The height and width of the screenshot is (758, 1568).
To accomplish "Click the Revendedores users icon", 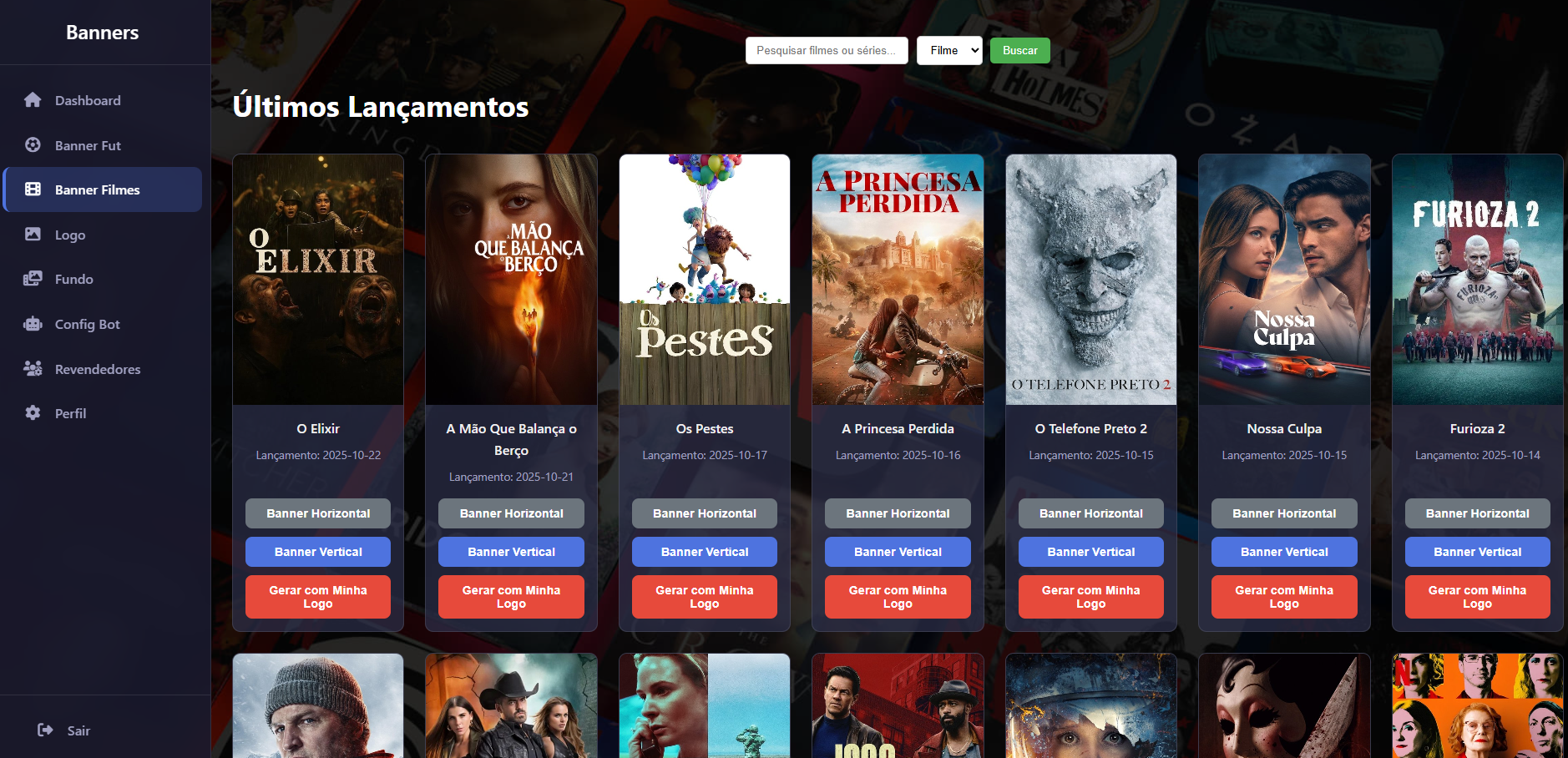I will click(33, 369).
